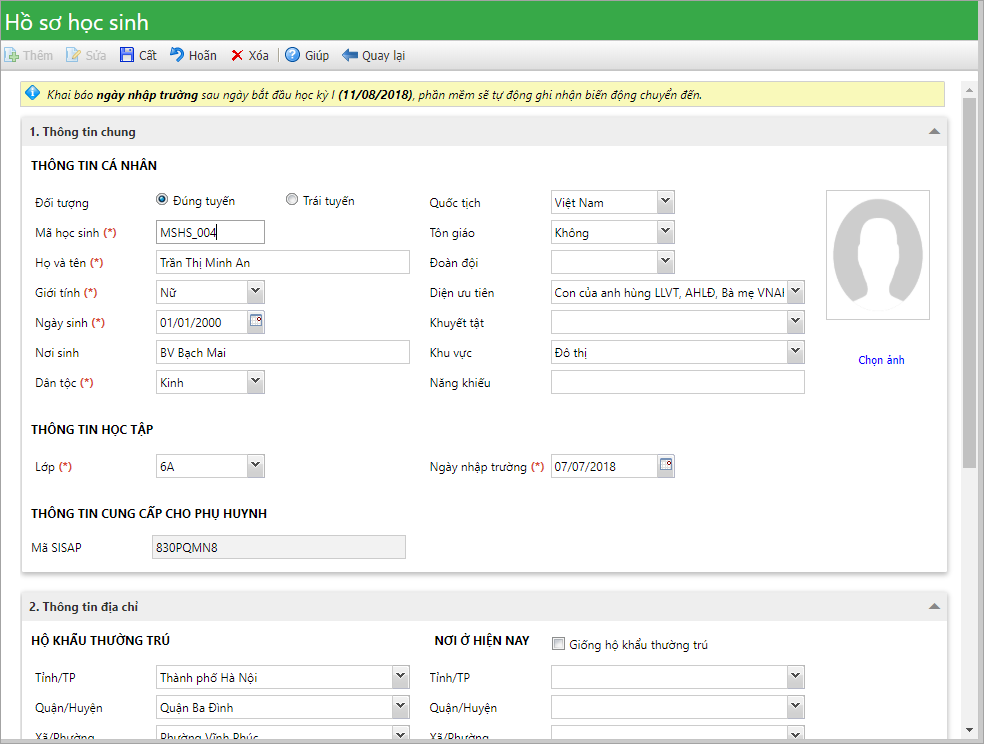The height and width of the screenshot is (744, 984).
Task: Click the Hoãn undo icon
Action: pyautogui.click(x=177, y=56)
